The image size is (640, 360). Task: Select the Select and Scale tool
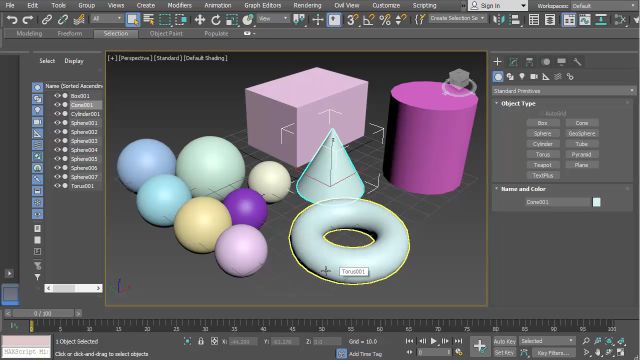click(231, 19)
